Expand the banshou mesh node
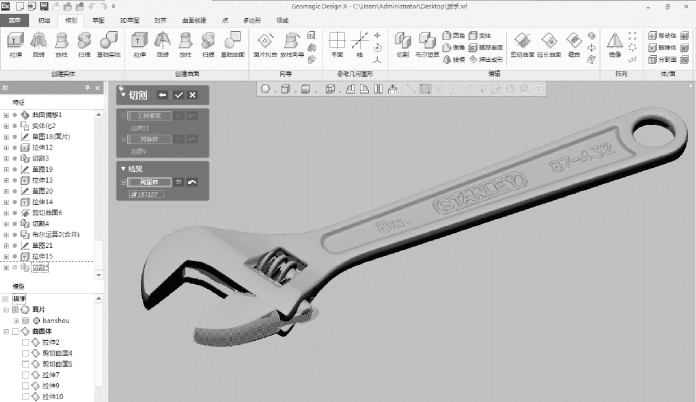696x402 pixels. click(x=16, y=320)
